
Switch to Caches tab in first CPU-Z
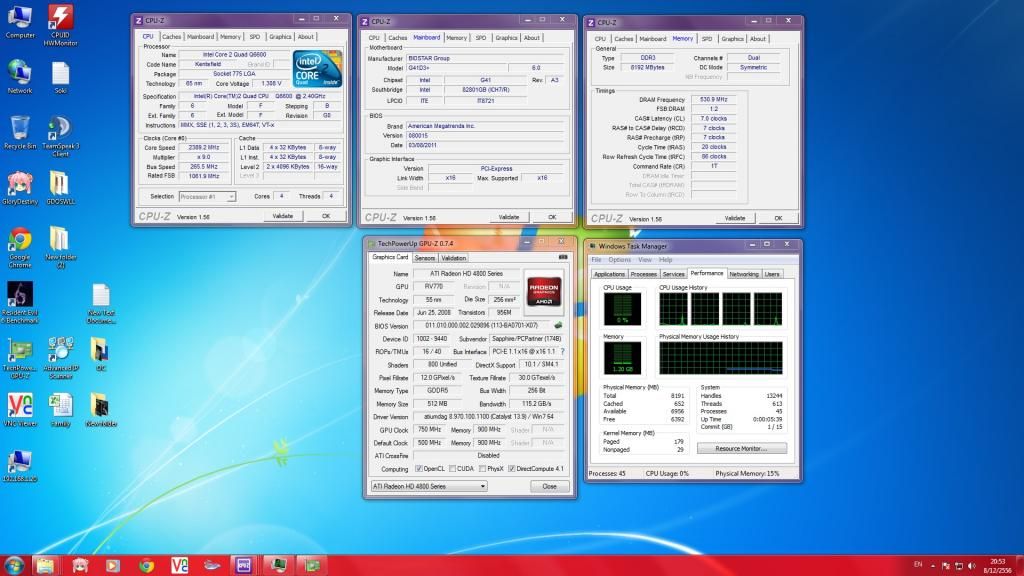171,37
